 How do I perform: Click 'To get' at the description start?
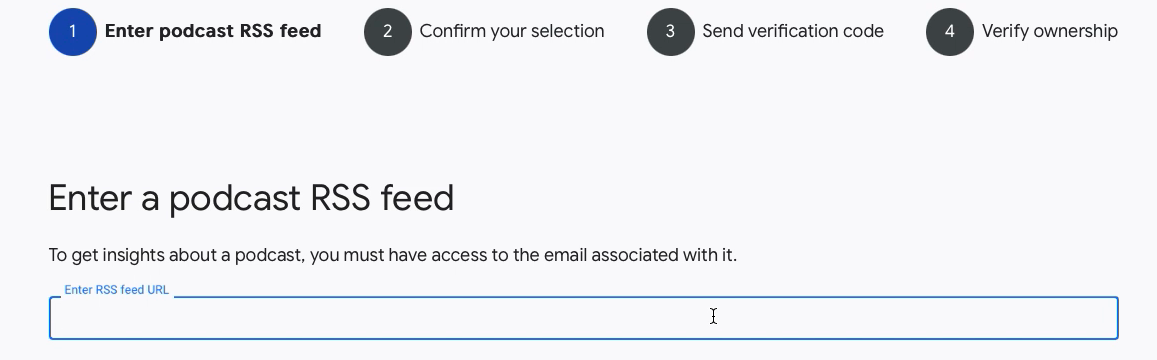coord(73,255)
